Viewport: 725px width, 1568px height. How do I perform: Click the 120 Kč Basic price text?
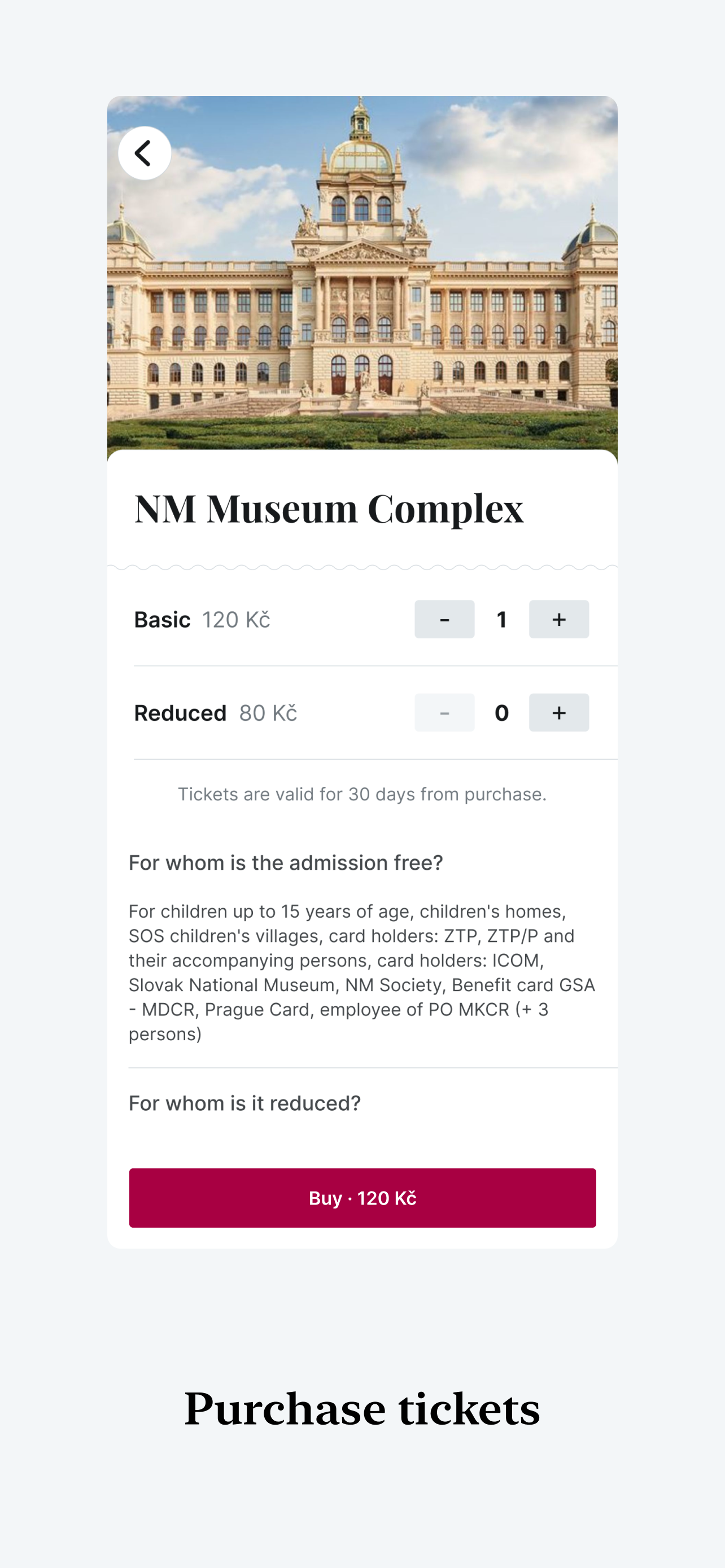[236, 620]
